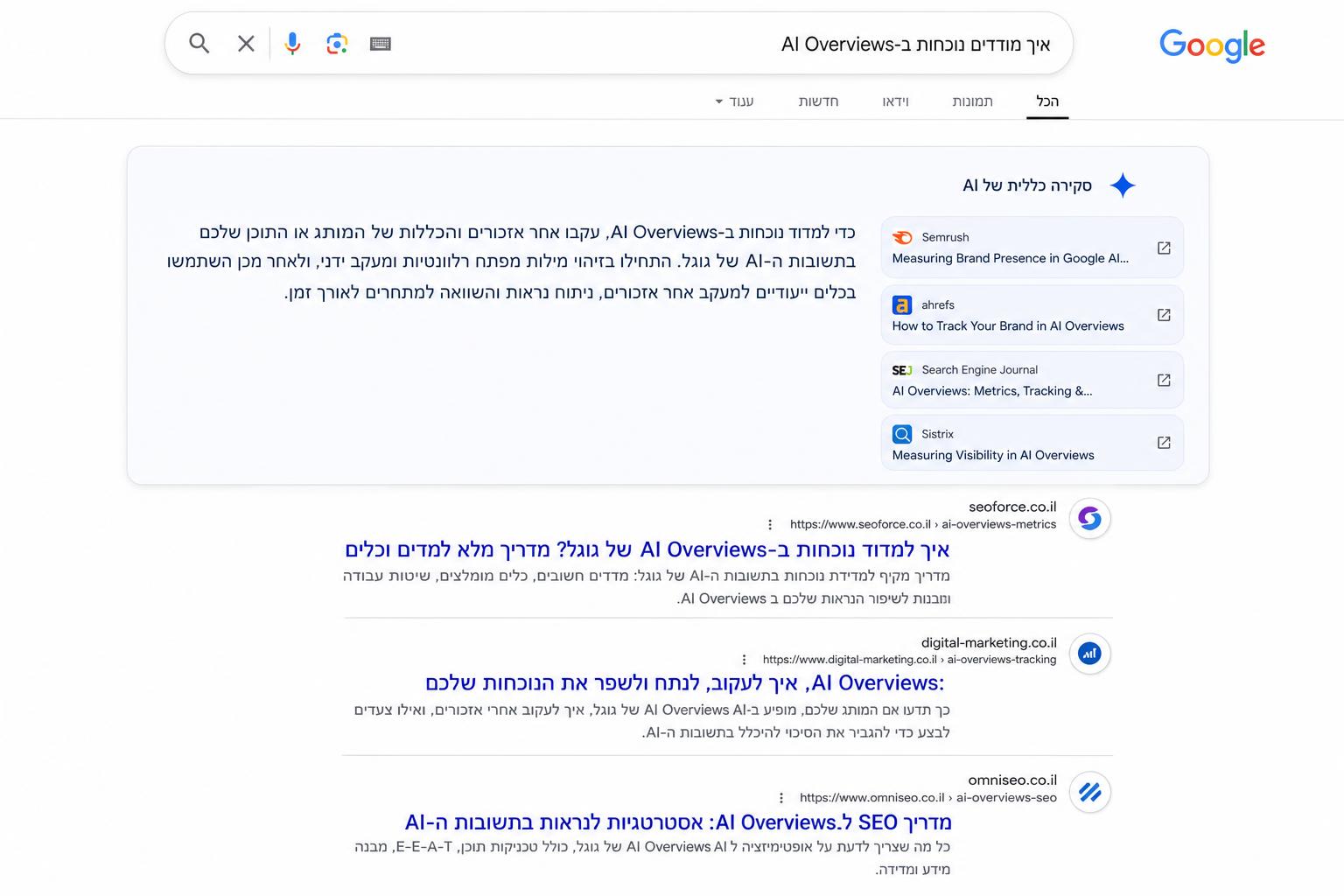This screenshot has height=896, width=1344.
Task: Open options menu for digital-marketing result
Action: (744, 660)
